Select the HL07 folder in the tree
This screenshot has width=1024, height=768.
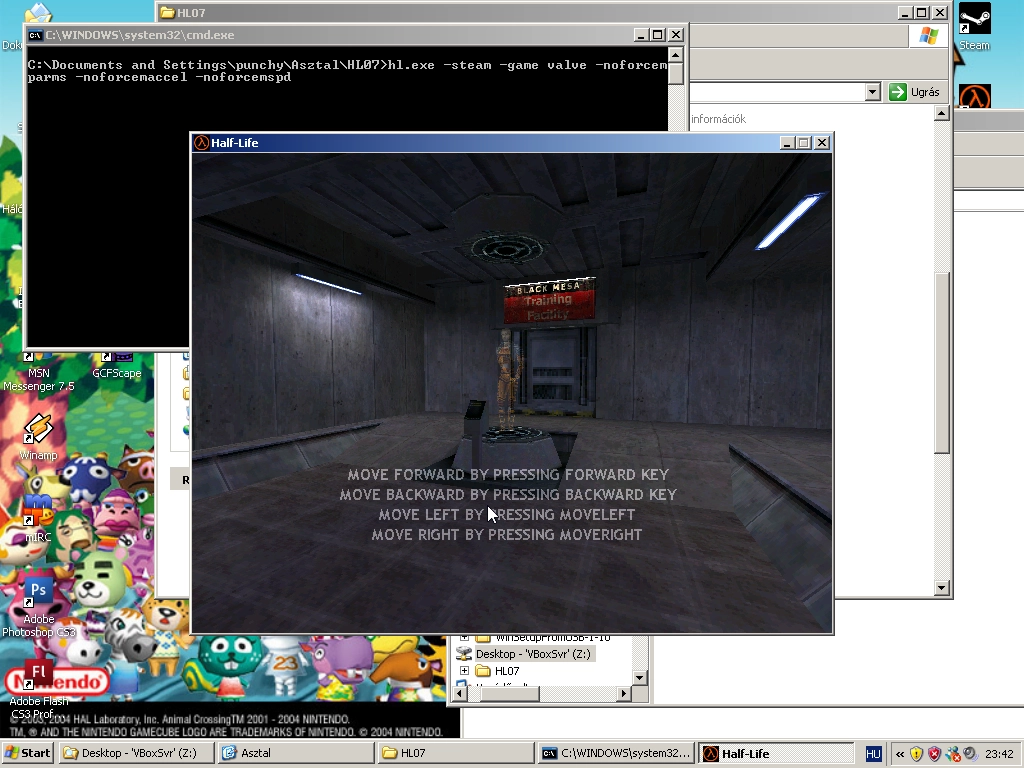(x=507, y=671)
